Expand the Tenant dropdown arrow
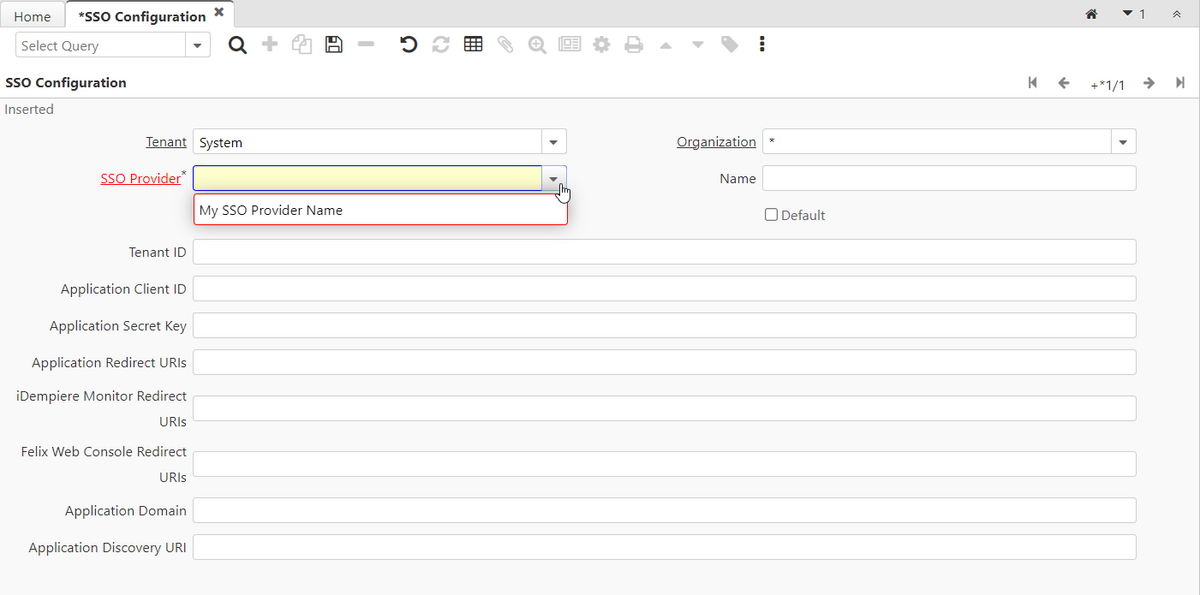The image size is (1200, 595). [554, 142]
